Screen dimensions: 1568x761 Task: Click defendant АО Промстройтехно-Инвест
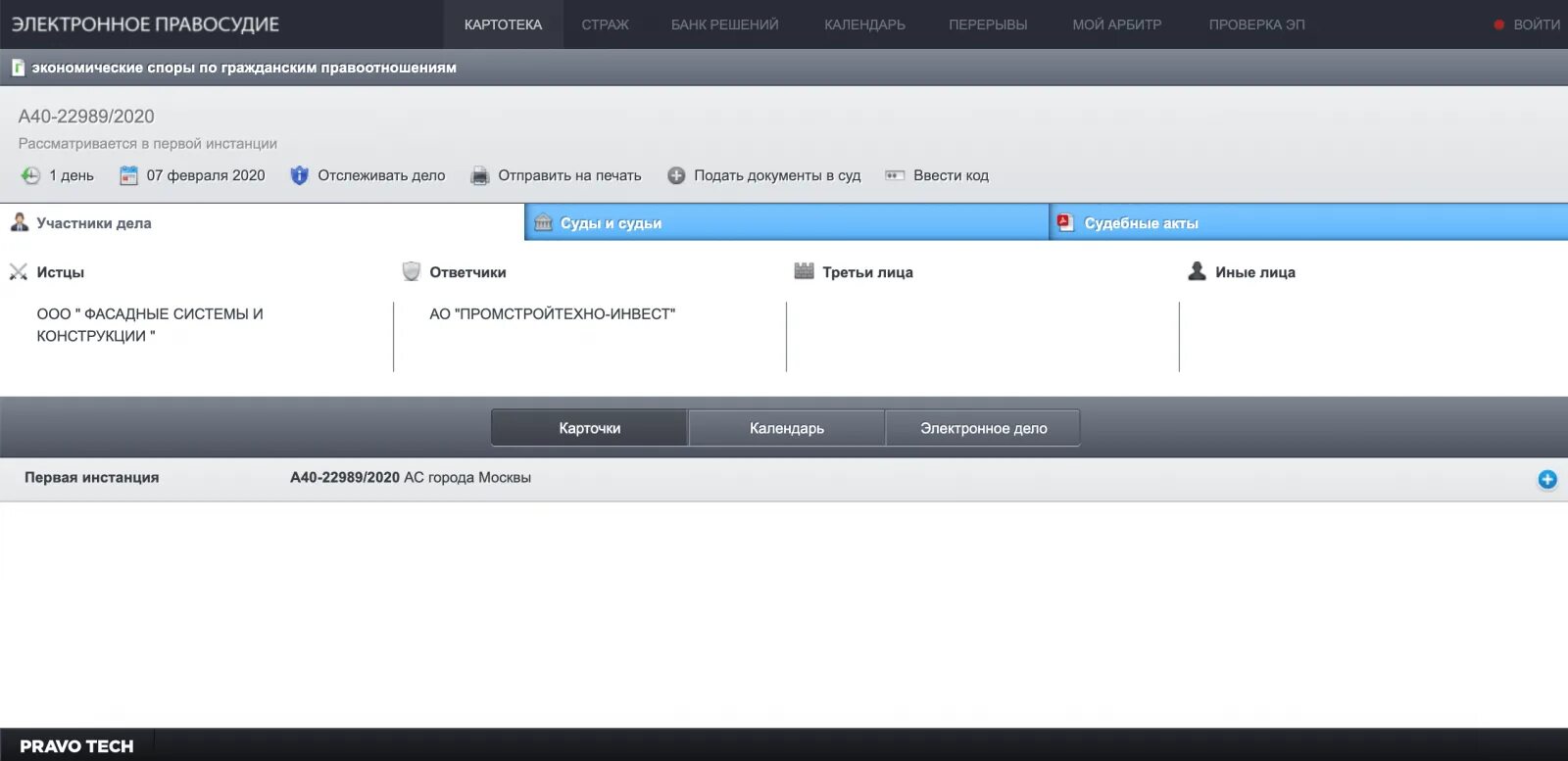[552, 313]
